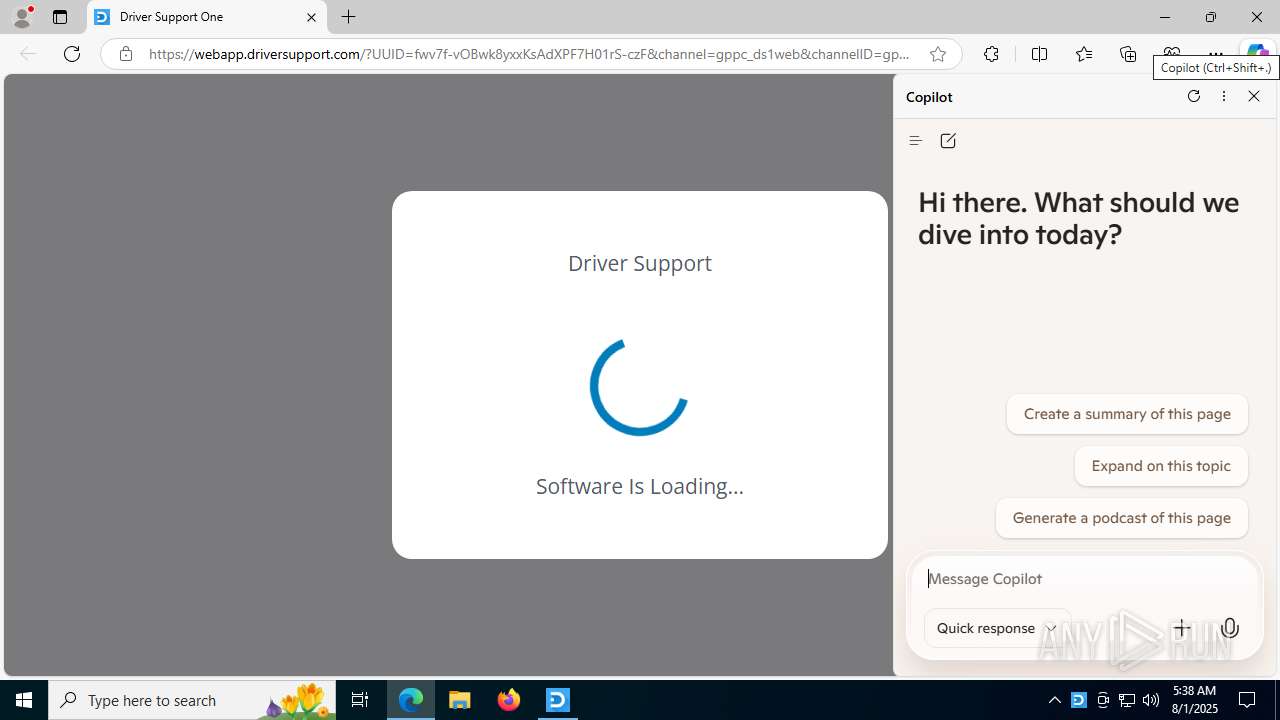The image size is (1280, 720).
Task: Open the volume control tray icon
Action: [1151, 700]
